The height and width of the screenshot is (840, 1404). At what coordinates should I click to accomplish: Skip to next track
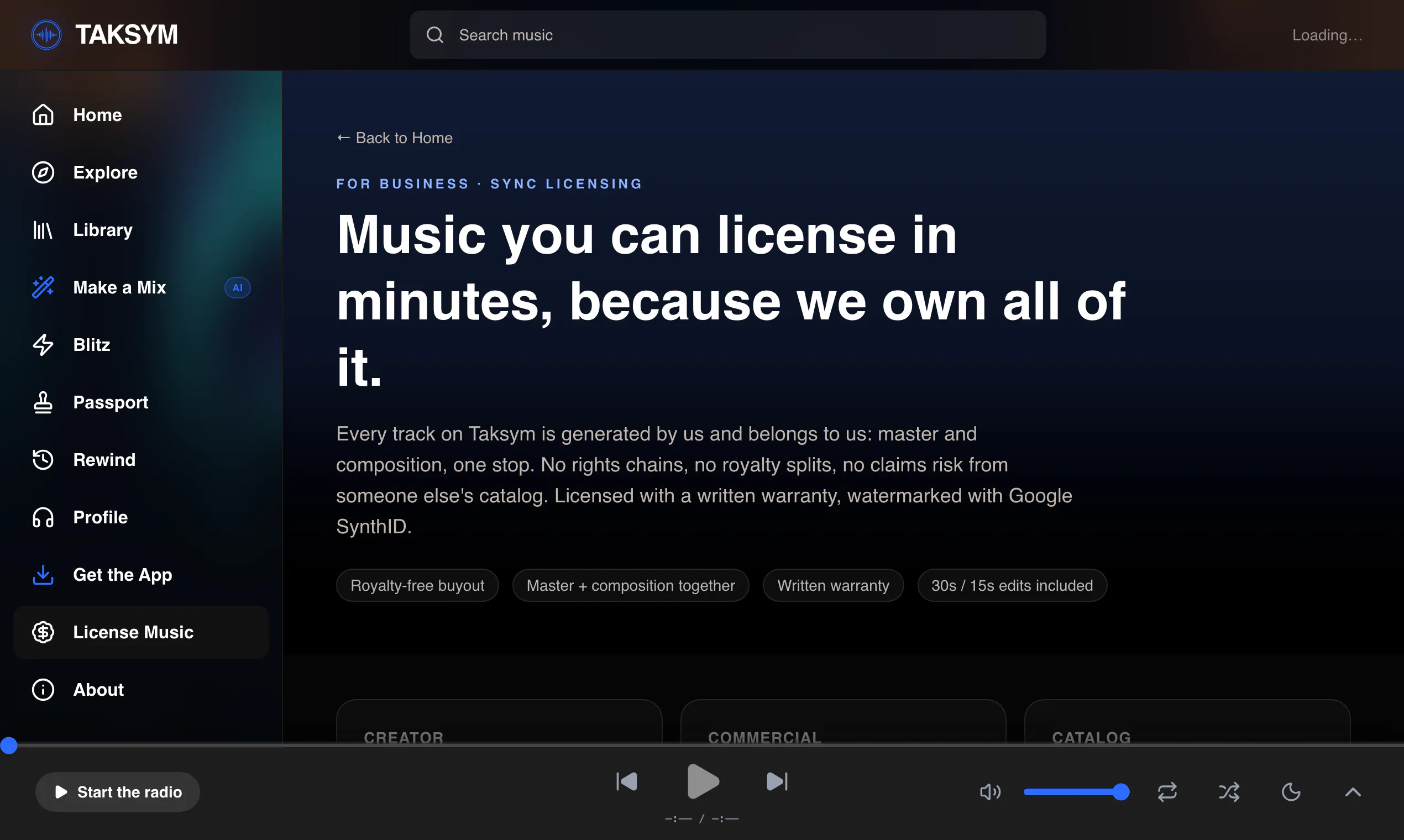pyautogui.click(x=777, y=783)
